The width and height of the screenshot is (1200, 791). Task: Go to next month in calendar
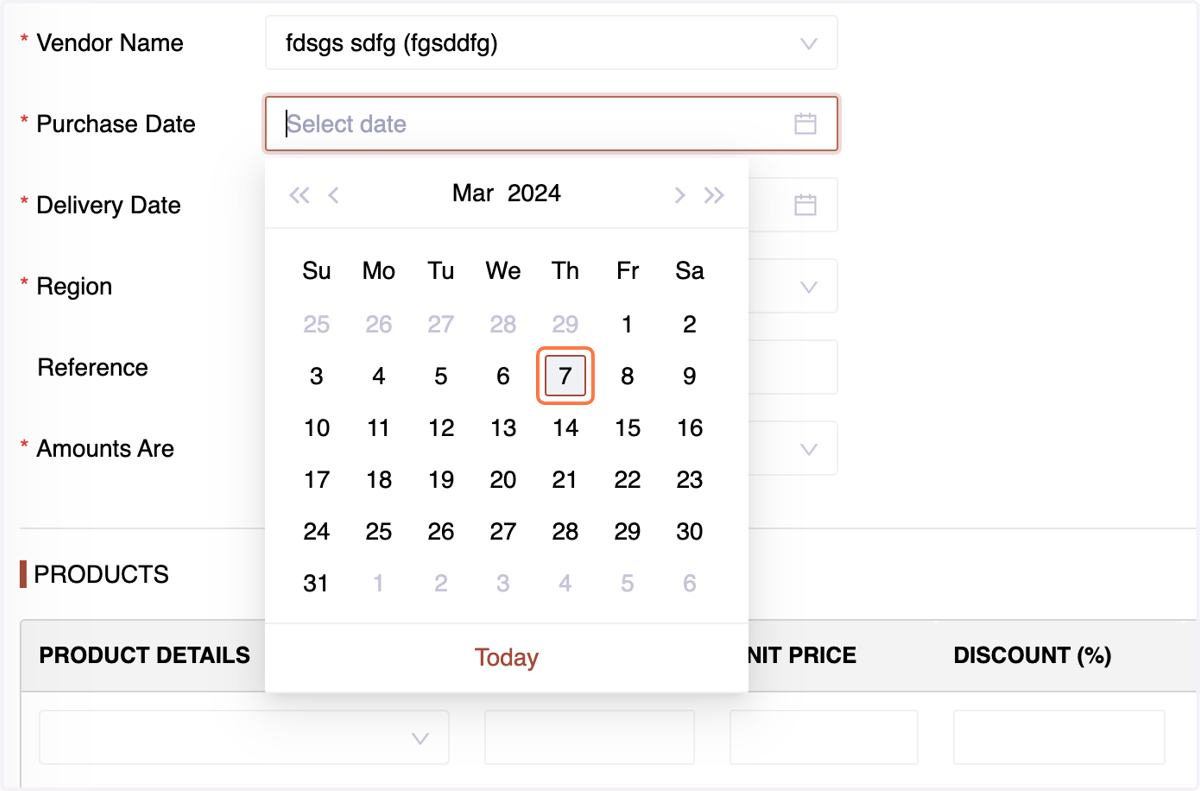pyautogui.click(x=679, y=194)
